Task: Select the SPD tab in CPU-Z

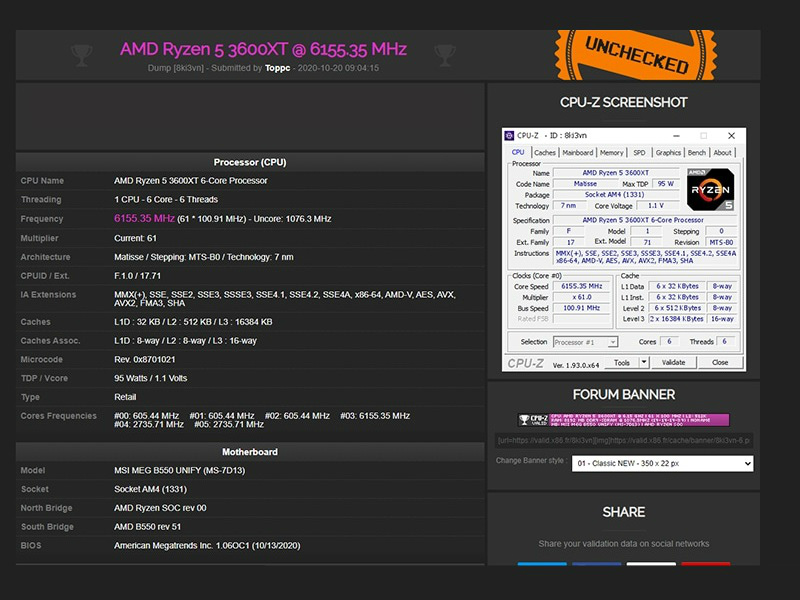Action: (639, 153)
